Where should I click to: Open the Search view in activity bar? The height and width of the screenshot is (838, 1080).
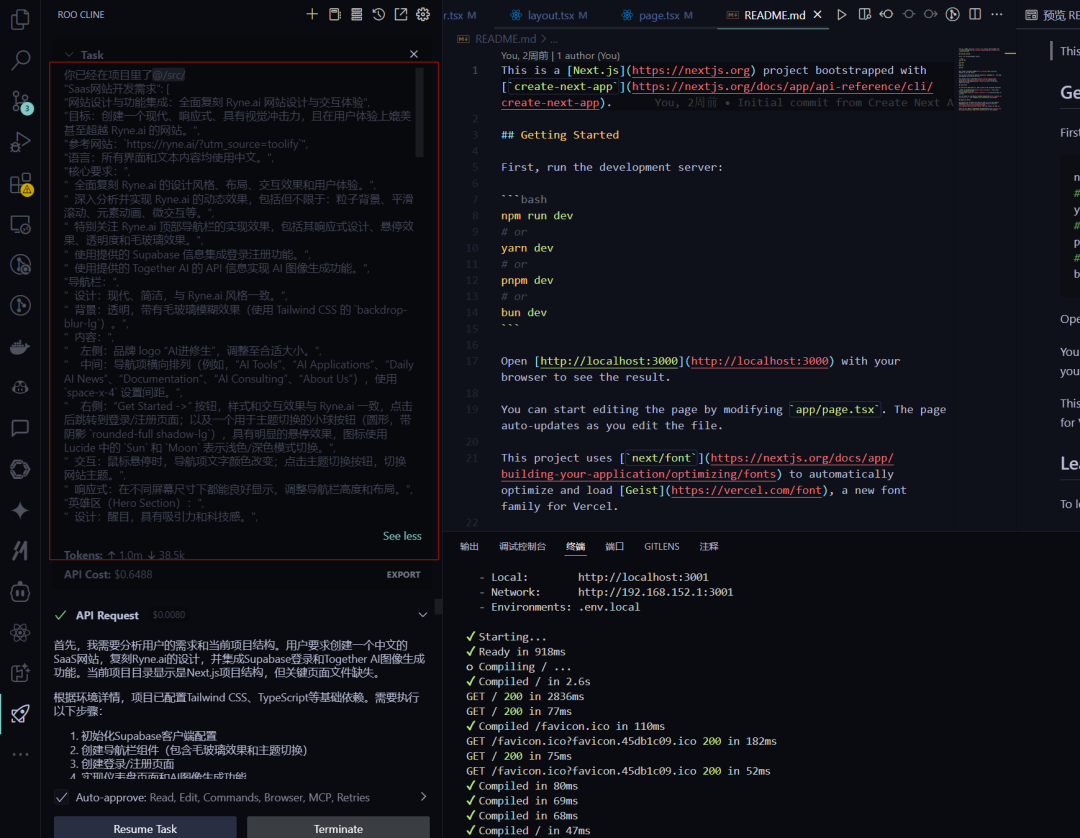point(20,60)
